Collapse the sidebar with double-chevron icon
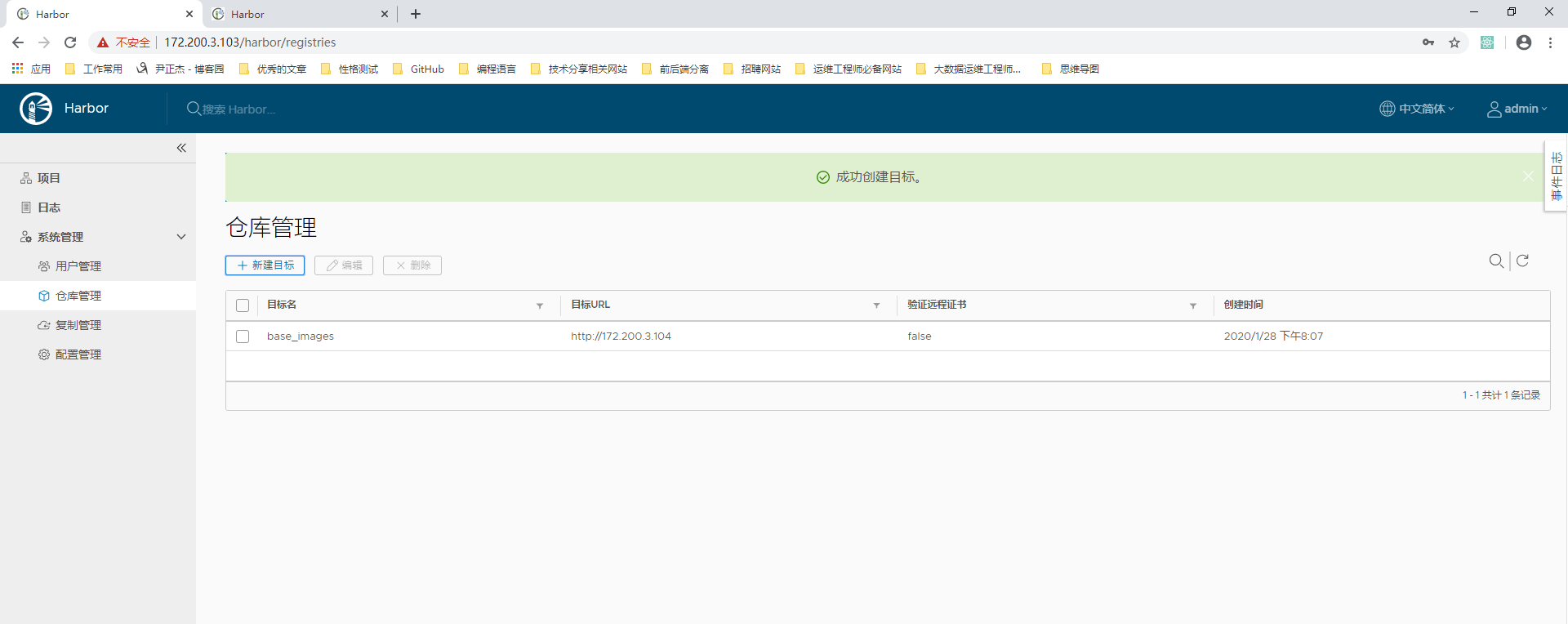Image resolution: width=1568 pixels, height=624 pixels. [181, 148]
